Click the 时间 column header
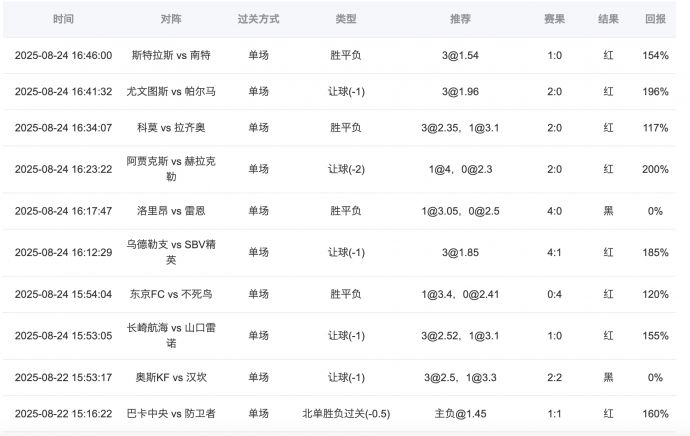This screenshot has height=436, width=690. click(x=63, y=19)
